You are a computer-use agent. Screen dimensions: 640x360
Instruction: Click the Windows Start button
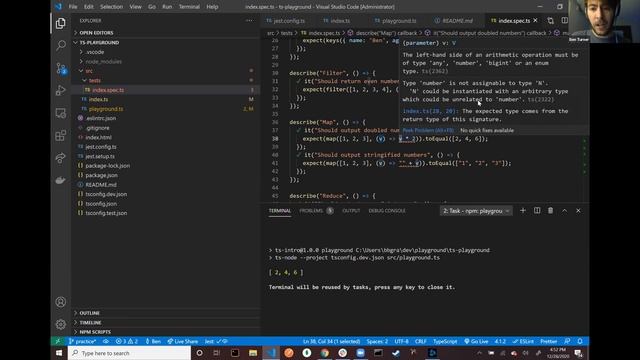click(59, 353)
